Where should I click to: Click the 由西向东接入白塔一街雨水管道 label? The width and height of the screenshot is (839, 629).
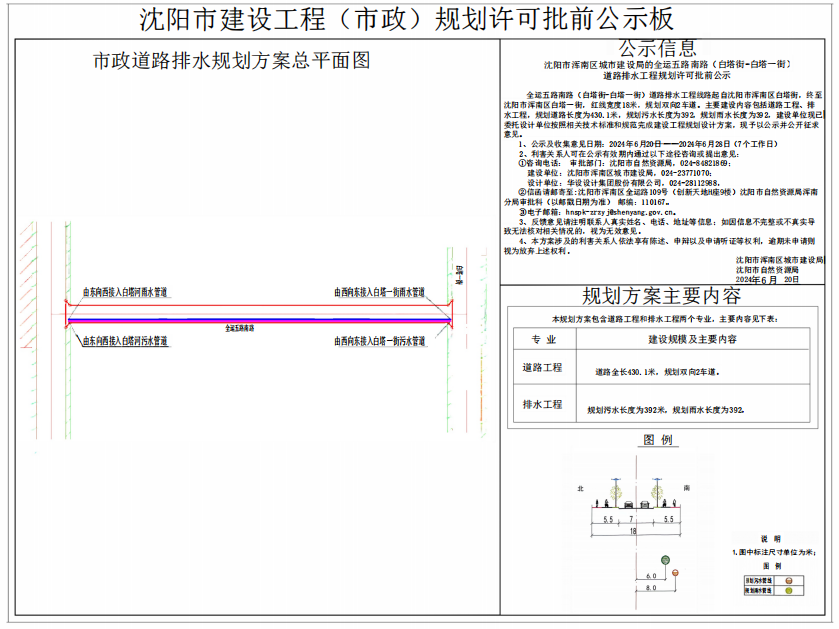tap(379, 293)
